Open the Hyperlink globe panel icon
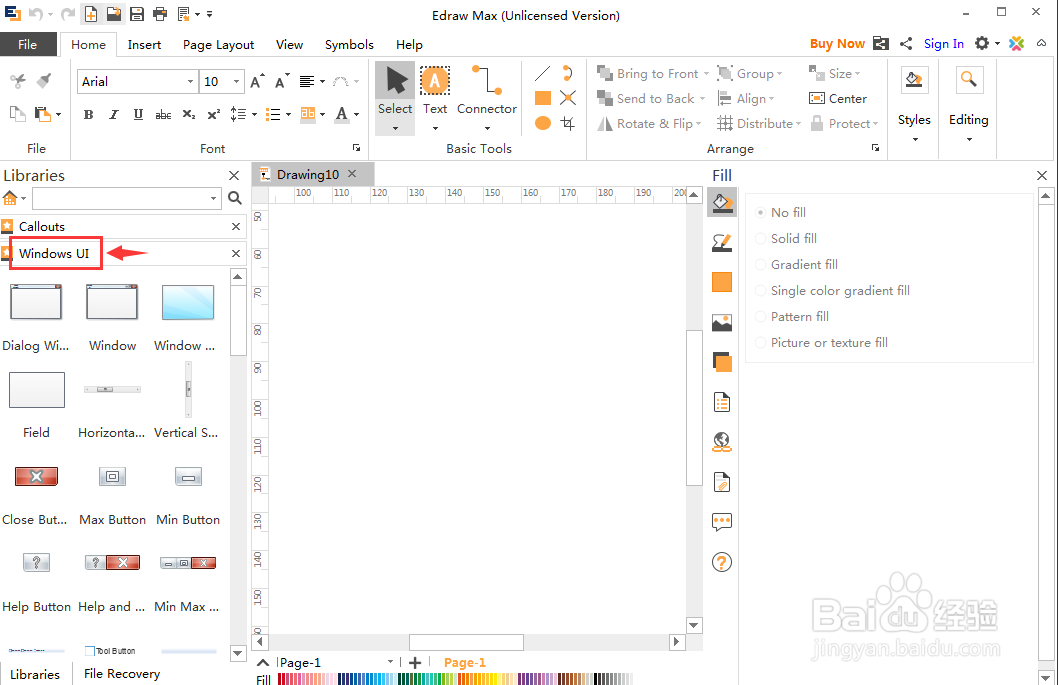Image resolution: width=1058 pixels, height=685 pixels. pyautogui.click(x=722, y=442)
